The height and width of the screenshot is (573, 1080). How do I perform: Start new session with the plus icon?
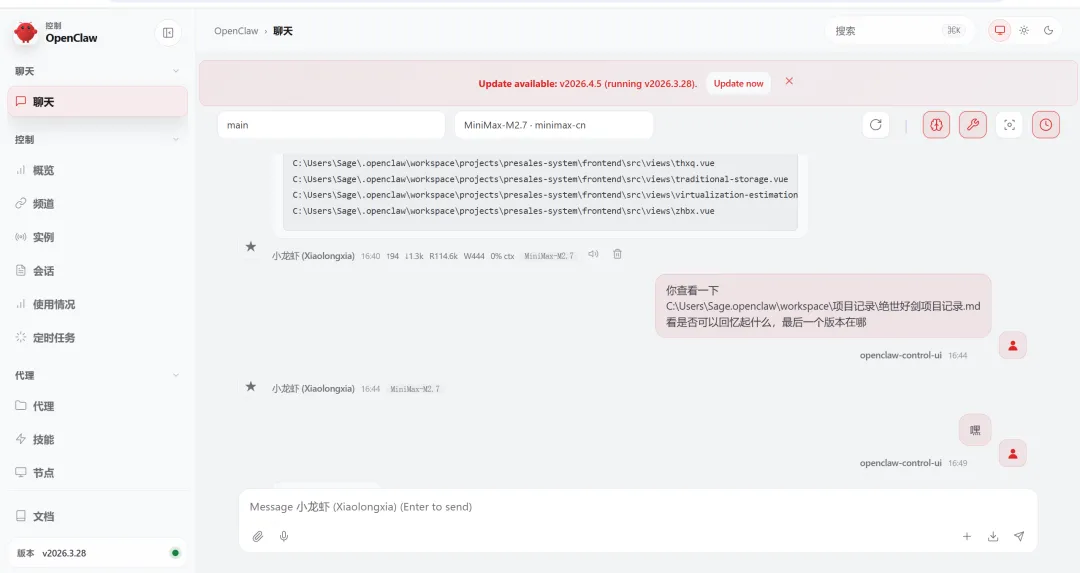click(x=966, y=536)
